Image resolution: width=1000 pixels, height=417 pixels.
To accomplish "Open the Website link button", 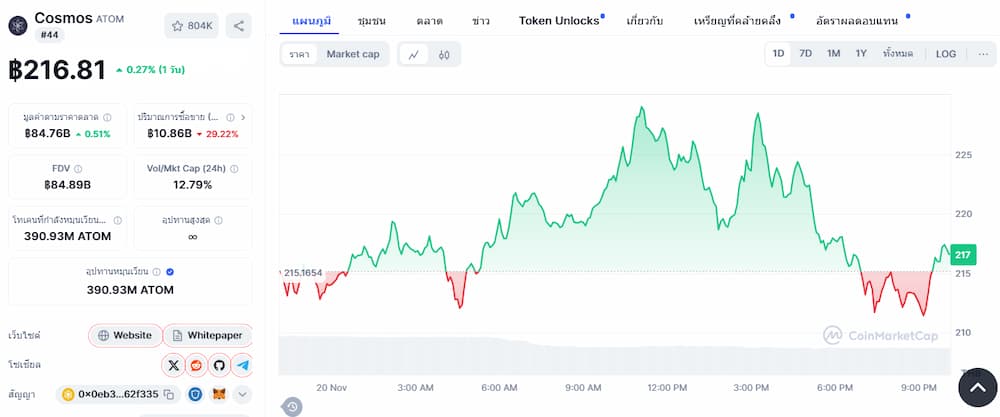I will coord(125,335).
